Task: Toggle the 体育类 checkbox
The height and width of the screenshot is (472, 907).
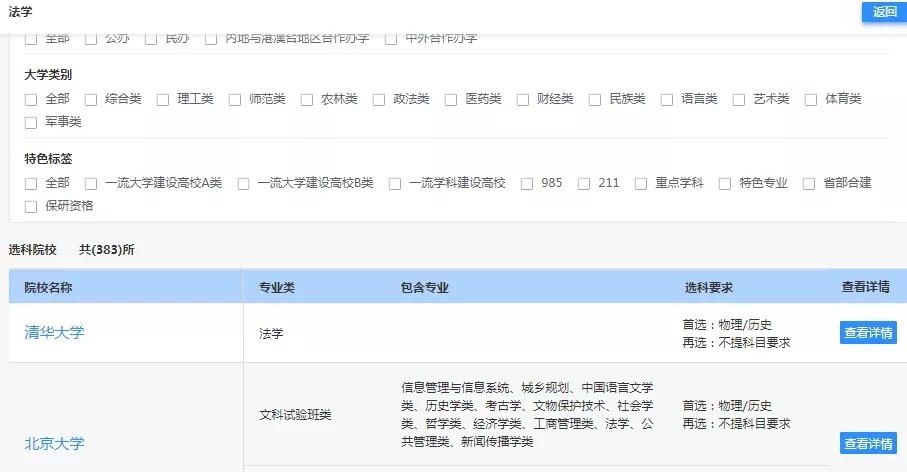Action: [x=811, y=99]
